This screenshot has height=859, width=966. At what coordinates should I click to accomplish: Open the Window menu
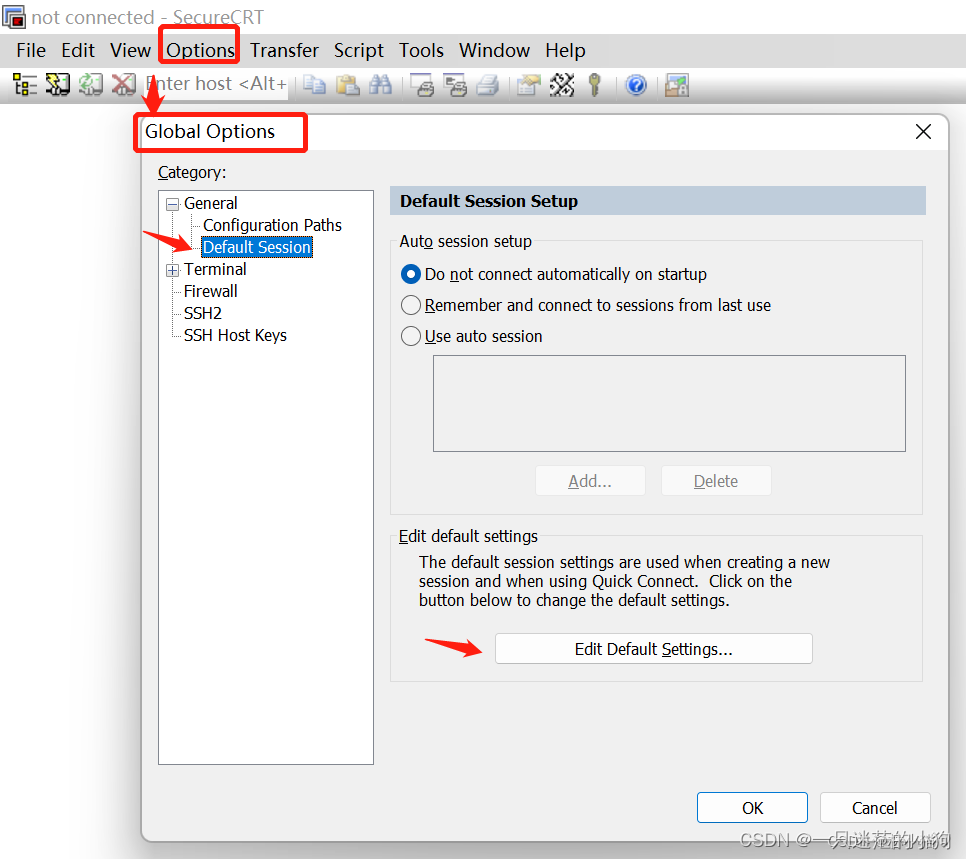click(x=494, y=50)
